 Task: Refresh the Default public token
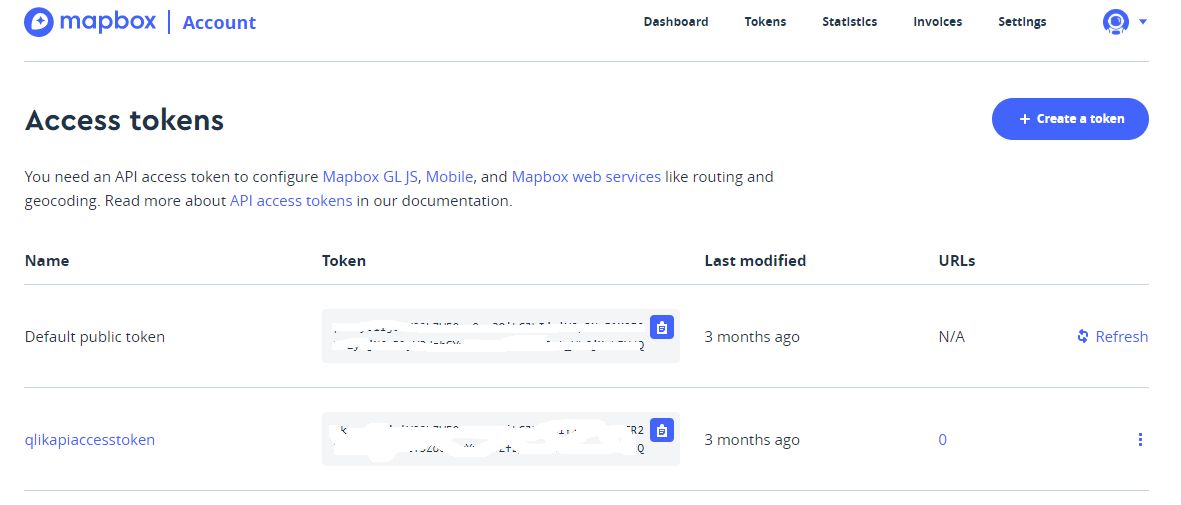pos(1112,337)
